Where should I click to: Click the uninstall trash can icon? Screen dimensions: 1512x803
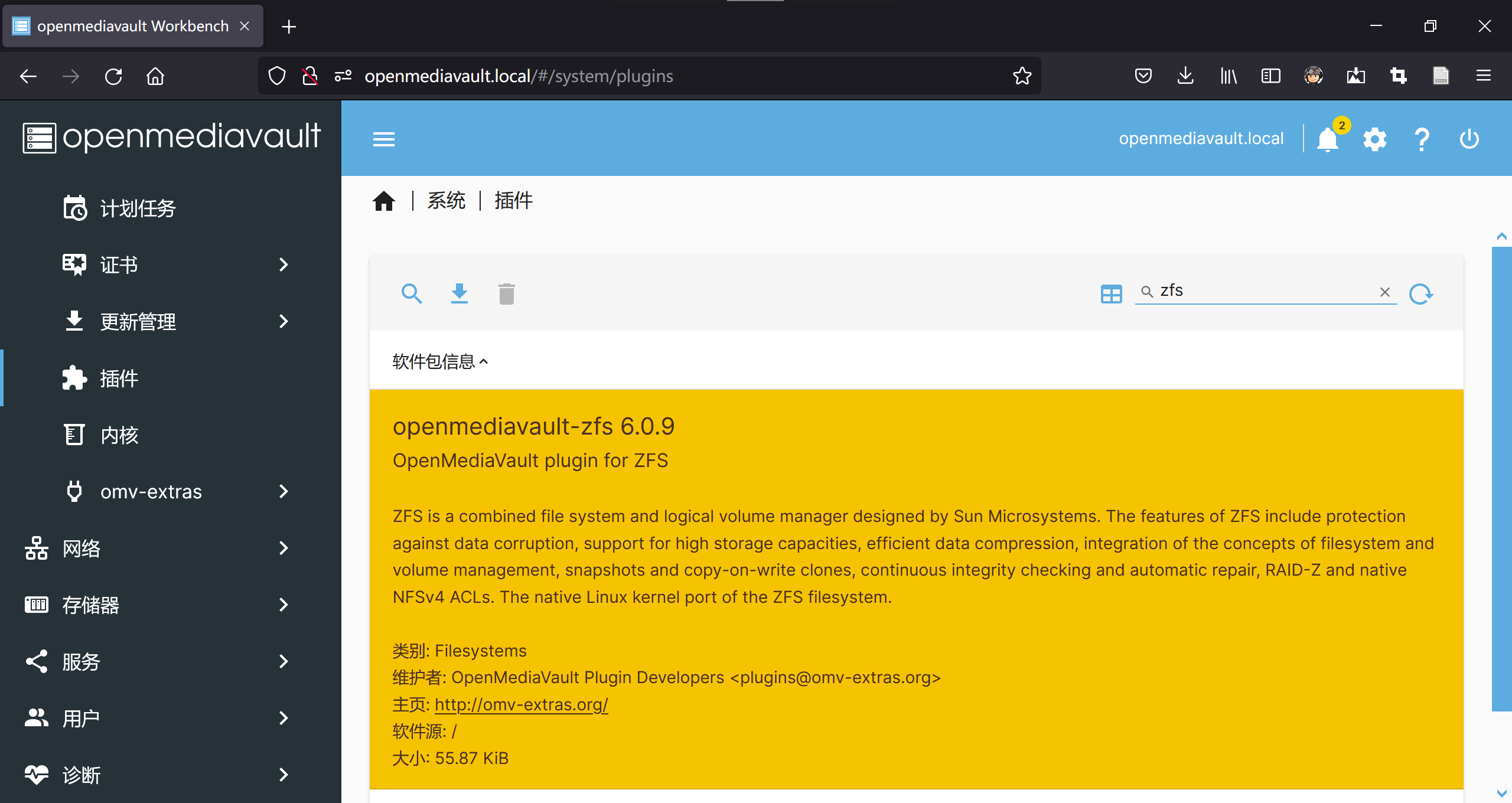pyautogui.click(x=506, y=293)
